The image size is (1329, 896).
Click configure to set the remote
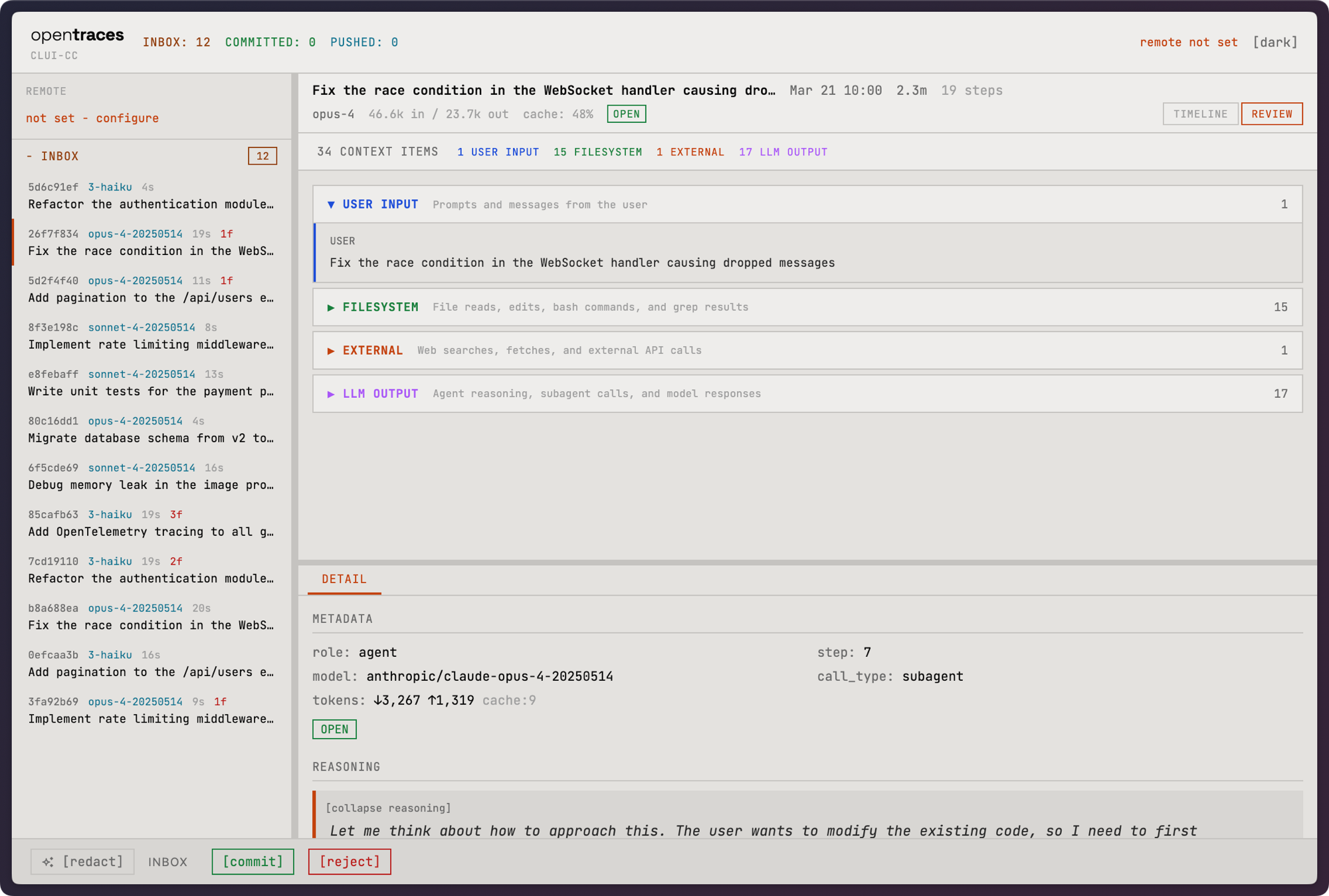127,118
